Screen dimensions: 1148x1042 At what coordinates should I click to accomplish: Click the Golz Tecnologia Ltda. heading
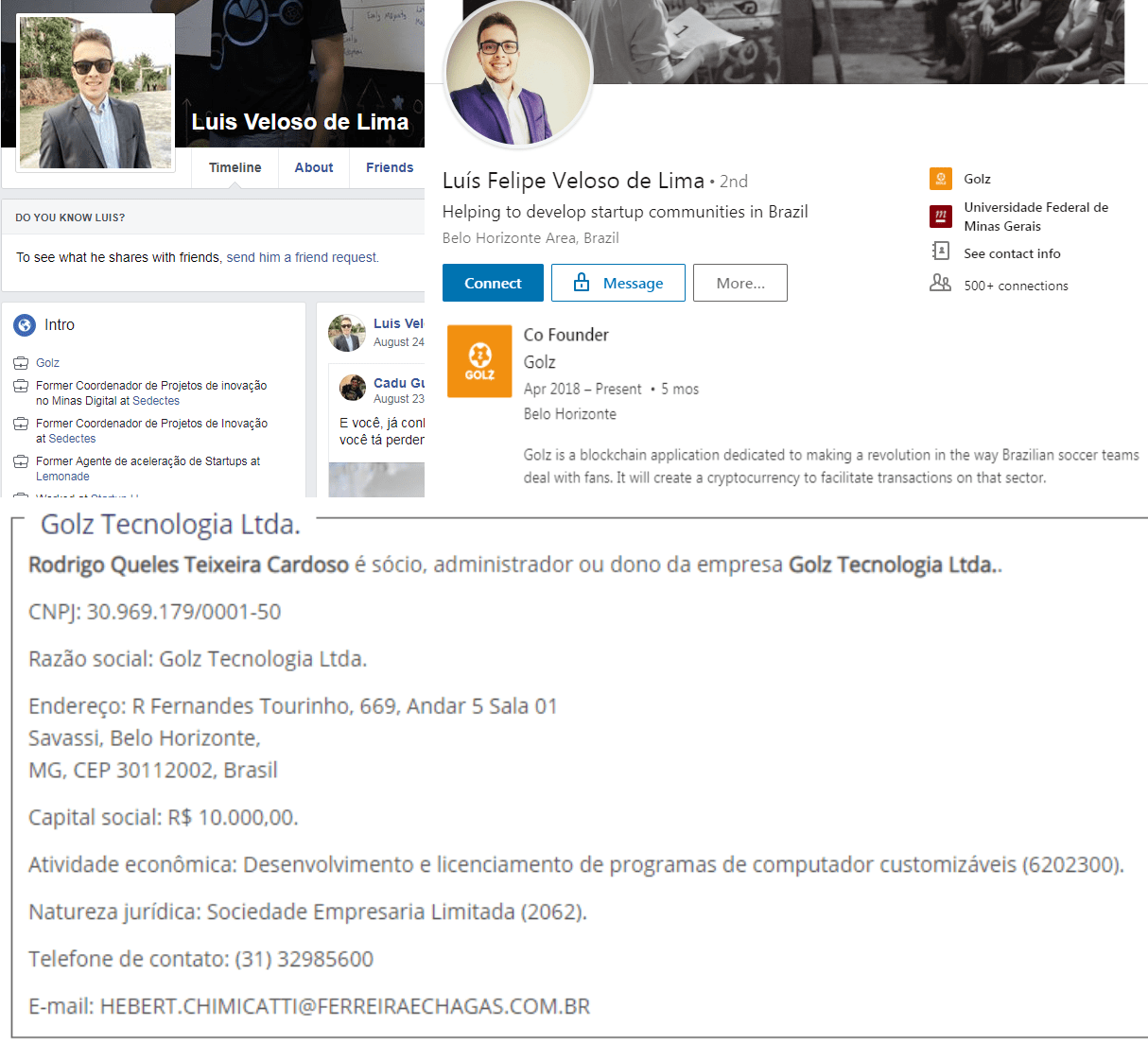[x=170, y=525]
